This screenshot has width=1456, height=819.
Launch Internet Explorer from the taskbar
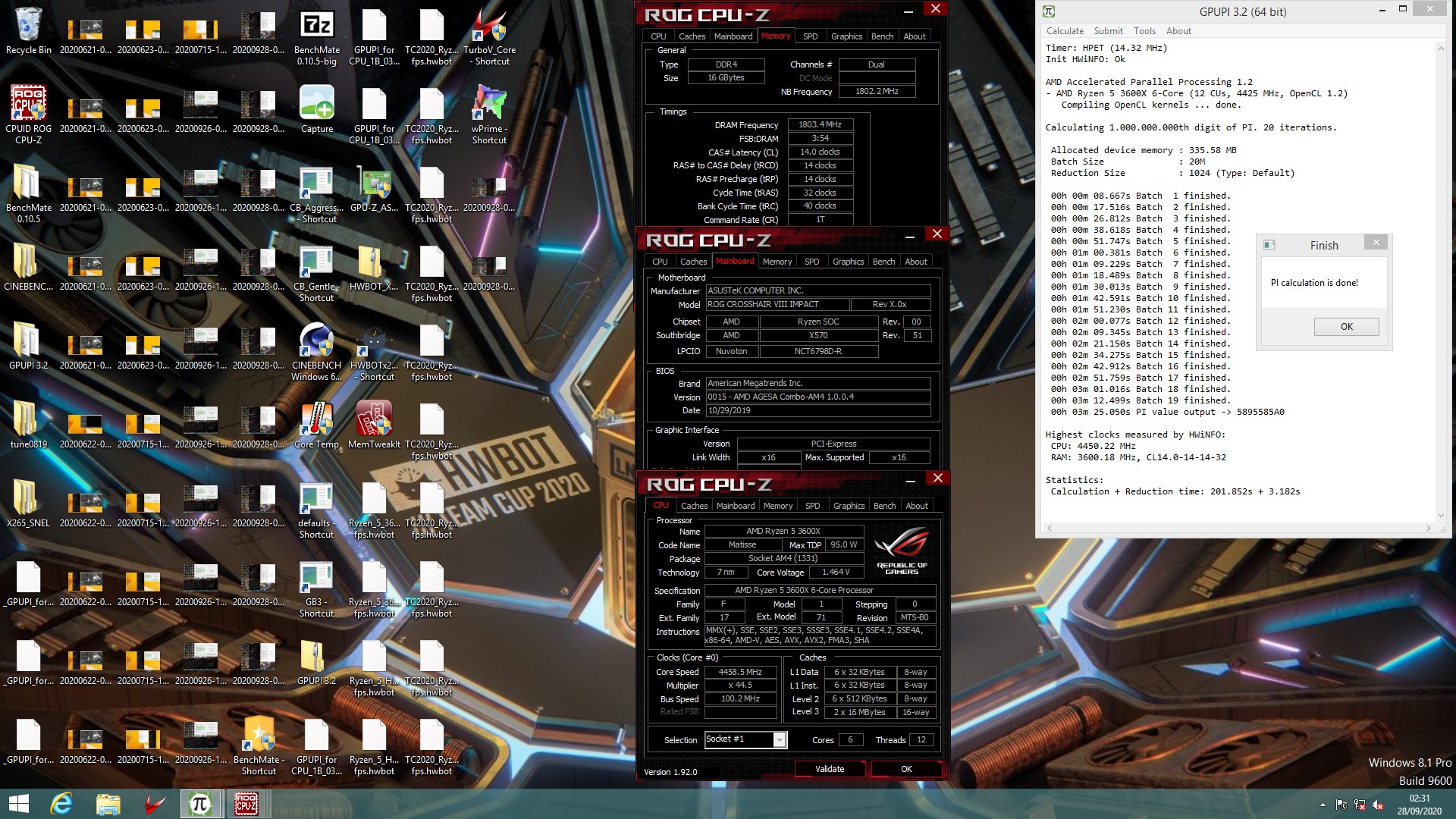61,804
